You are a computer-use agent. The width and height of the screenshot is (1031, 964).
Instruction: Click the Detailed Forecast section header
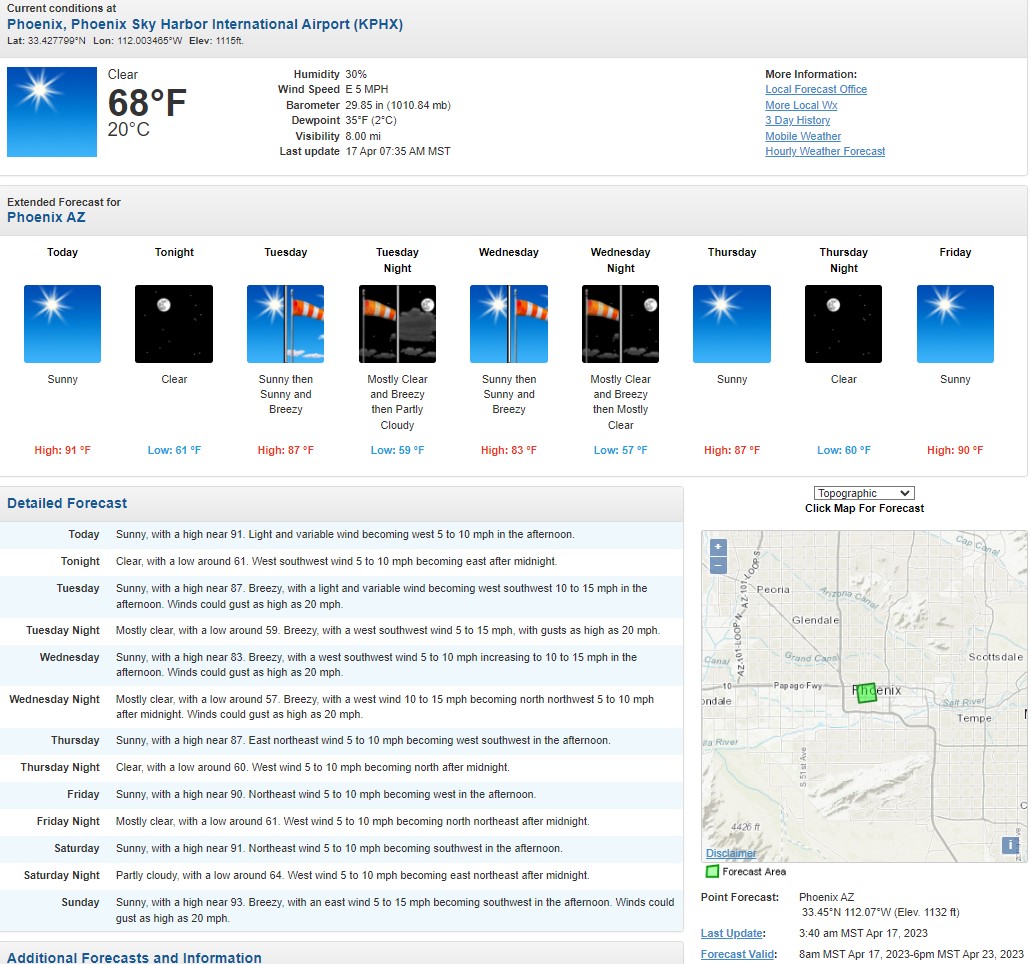[66, 503]
